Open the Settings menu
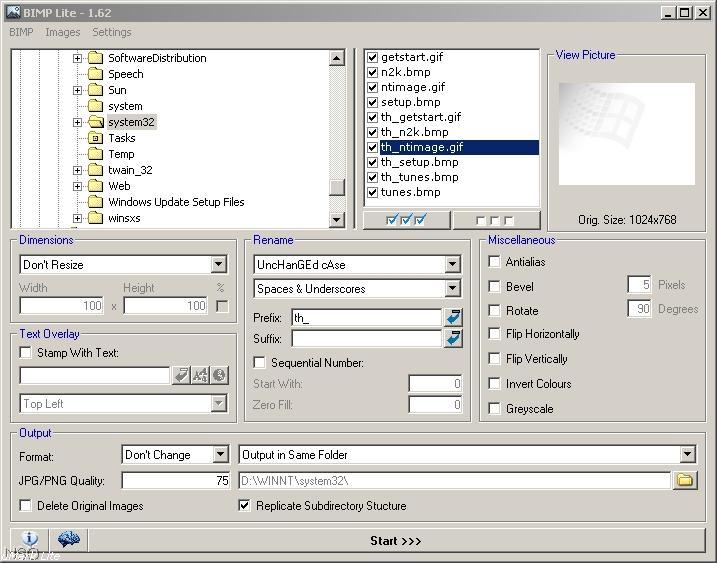The width and height of the screenshot is (717, 563). 111,32
